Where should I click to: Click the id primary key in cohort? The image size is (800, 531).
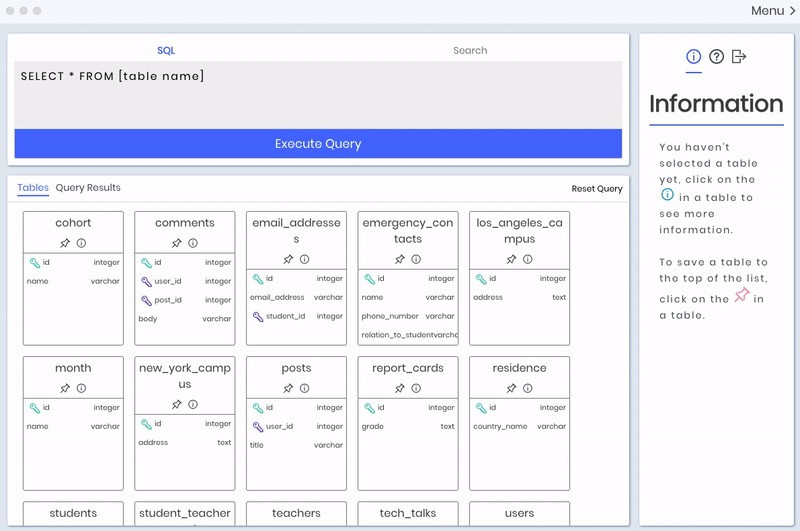73,263
